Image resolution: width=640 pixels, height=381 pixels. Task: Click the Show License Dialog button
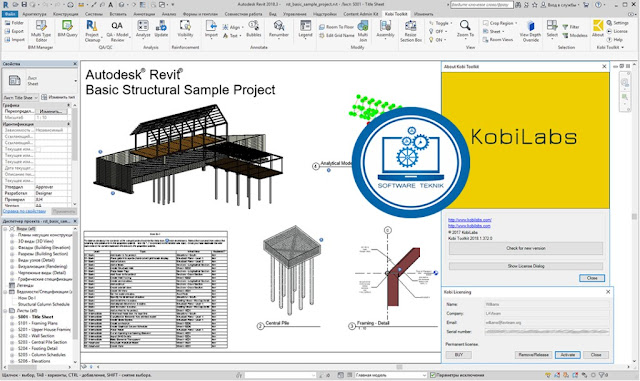click(x=526, y=266)
